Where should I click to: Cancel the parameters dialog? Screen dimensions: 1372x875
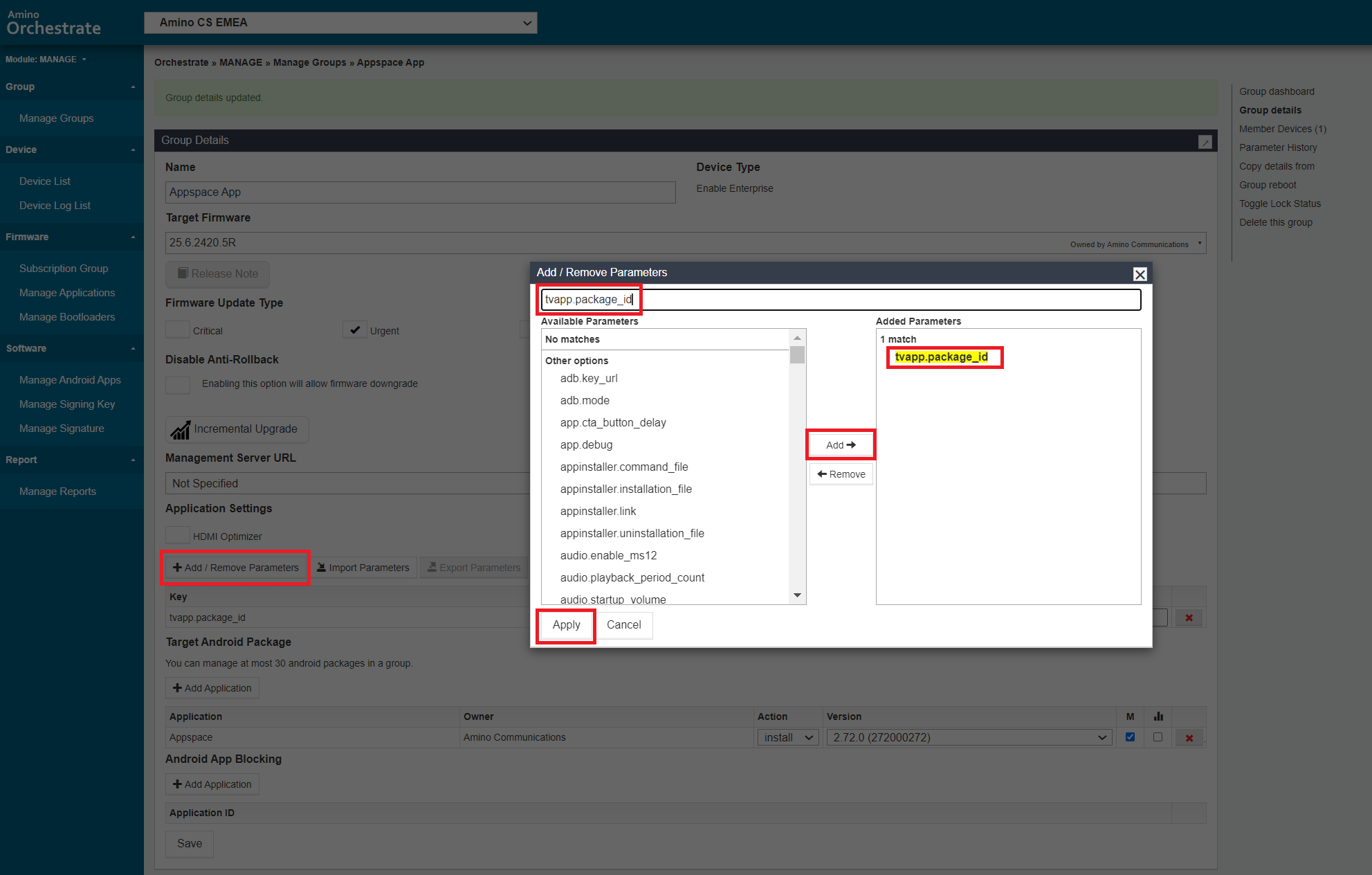pyautogui.click(x=623, y=625)
